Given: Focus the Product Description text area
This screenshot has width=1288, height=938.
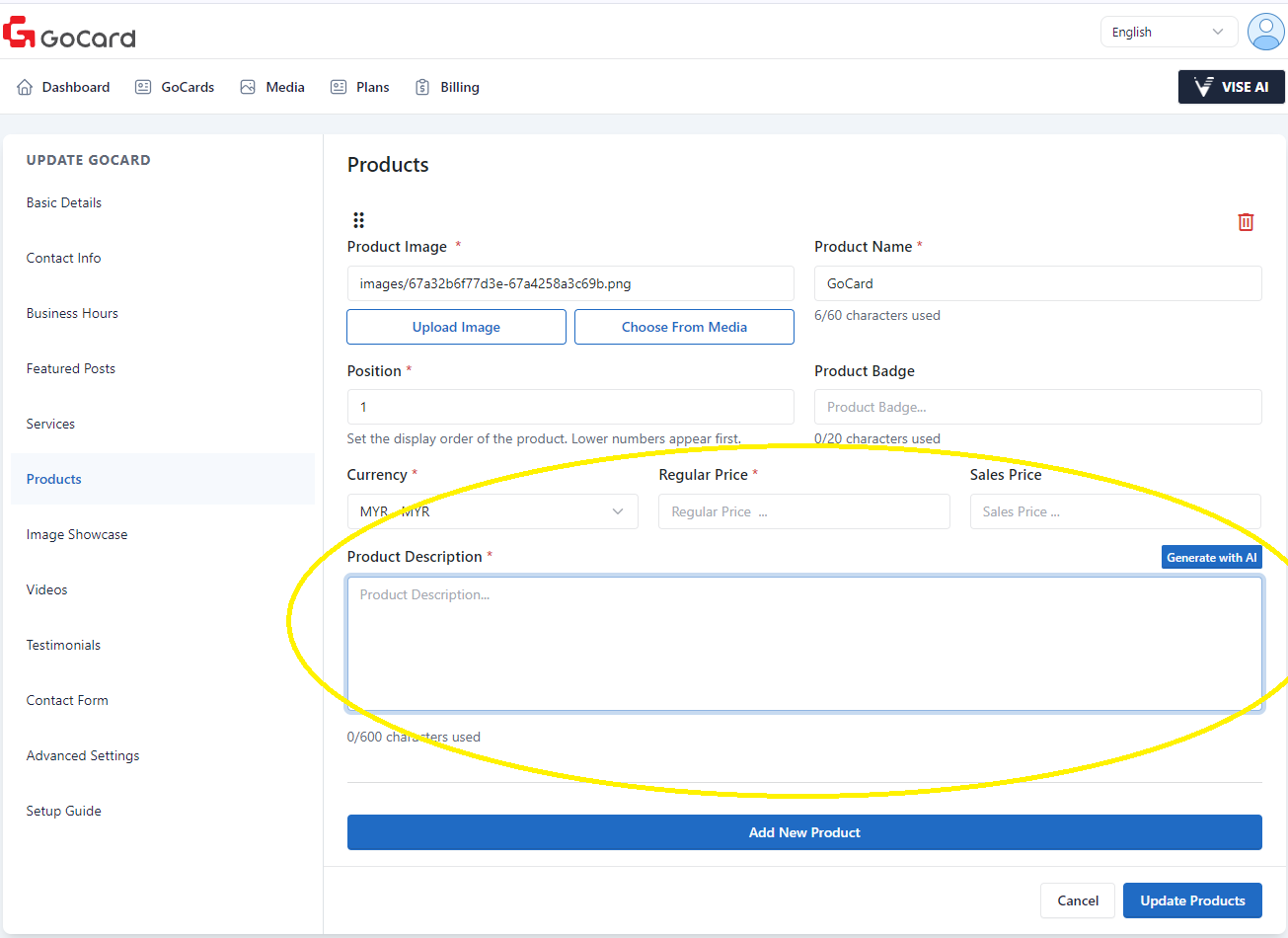Looking at the screenshot, I should pyautogui.click(x=803, y=644).
